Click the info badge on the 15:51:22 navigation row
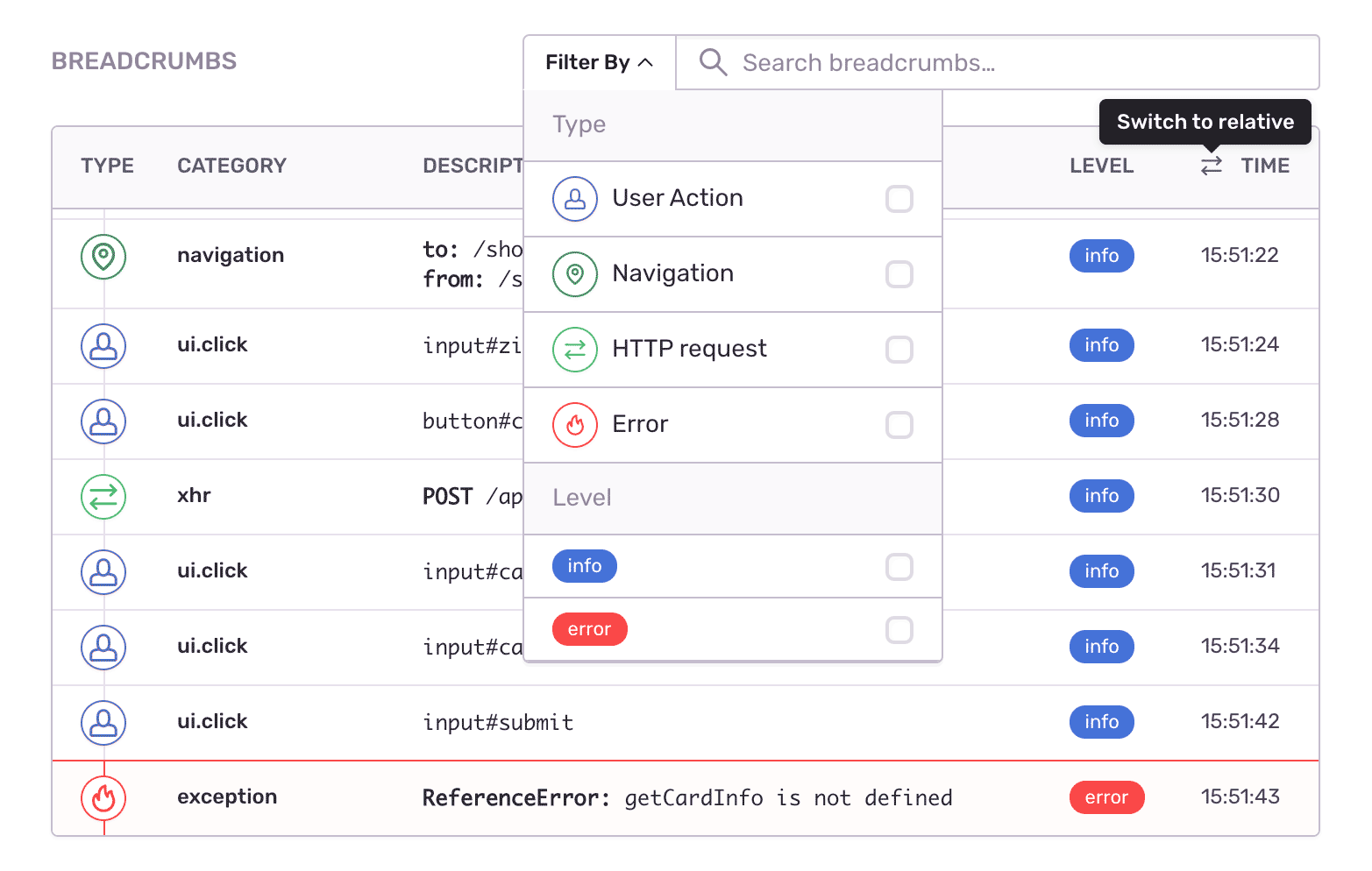Image resolution: width=1372 pixels, height=871 pixels. tap(1102, 256)
